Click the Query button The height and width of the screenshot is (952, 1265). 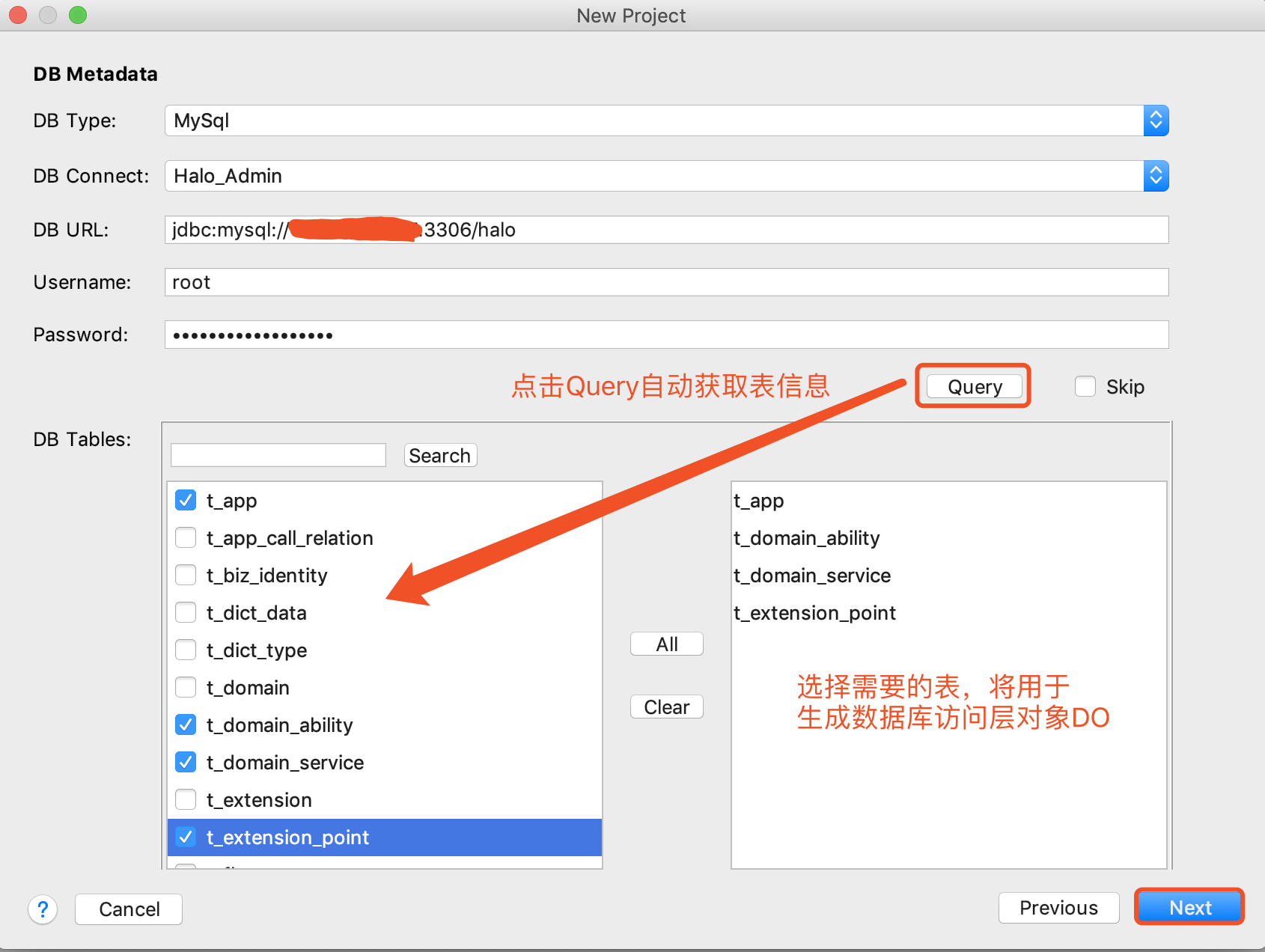click(974, 386)
